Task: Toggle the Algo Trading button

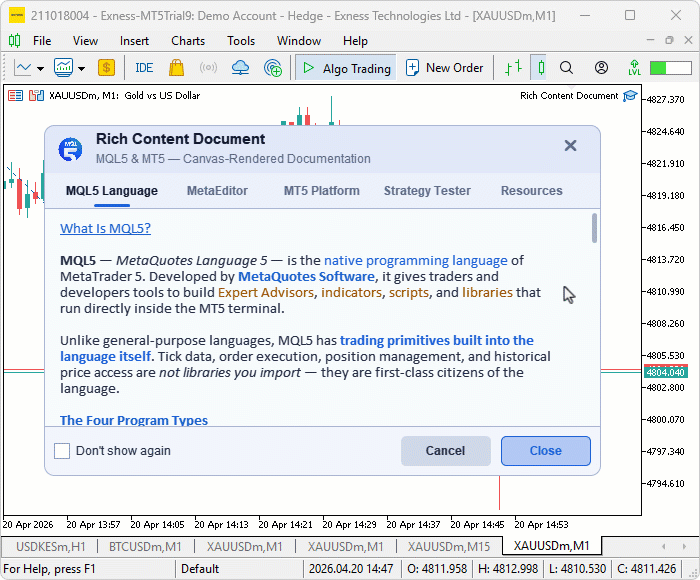Action: [x=346, y=68]
